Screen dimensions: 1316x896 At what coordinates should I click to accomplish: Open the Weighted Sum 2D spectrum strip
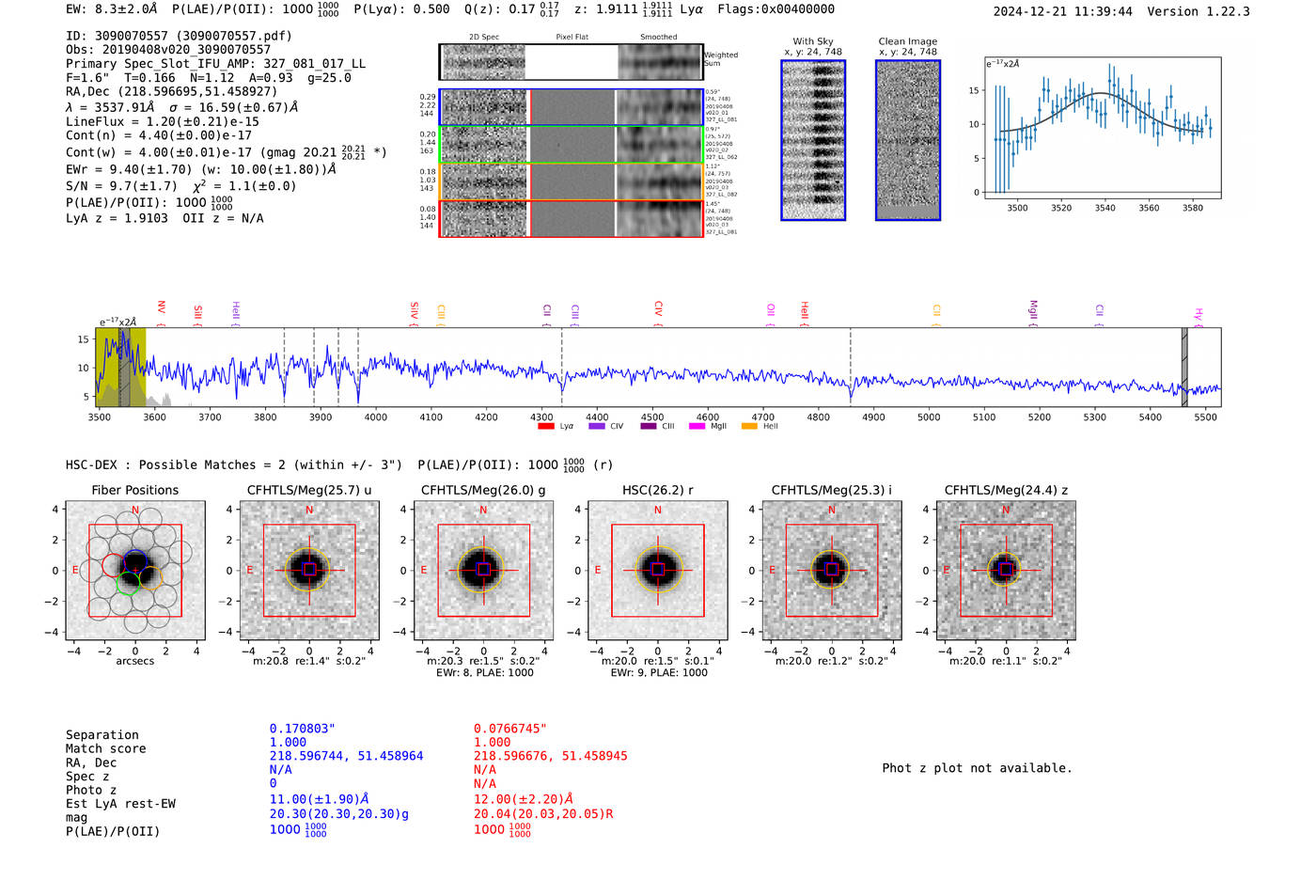click(571, 62)
